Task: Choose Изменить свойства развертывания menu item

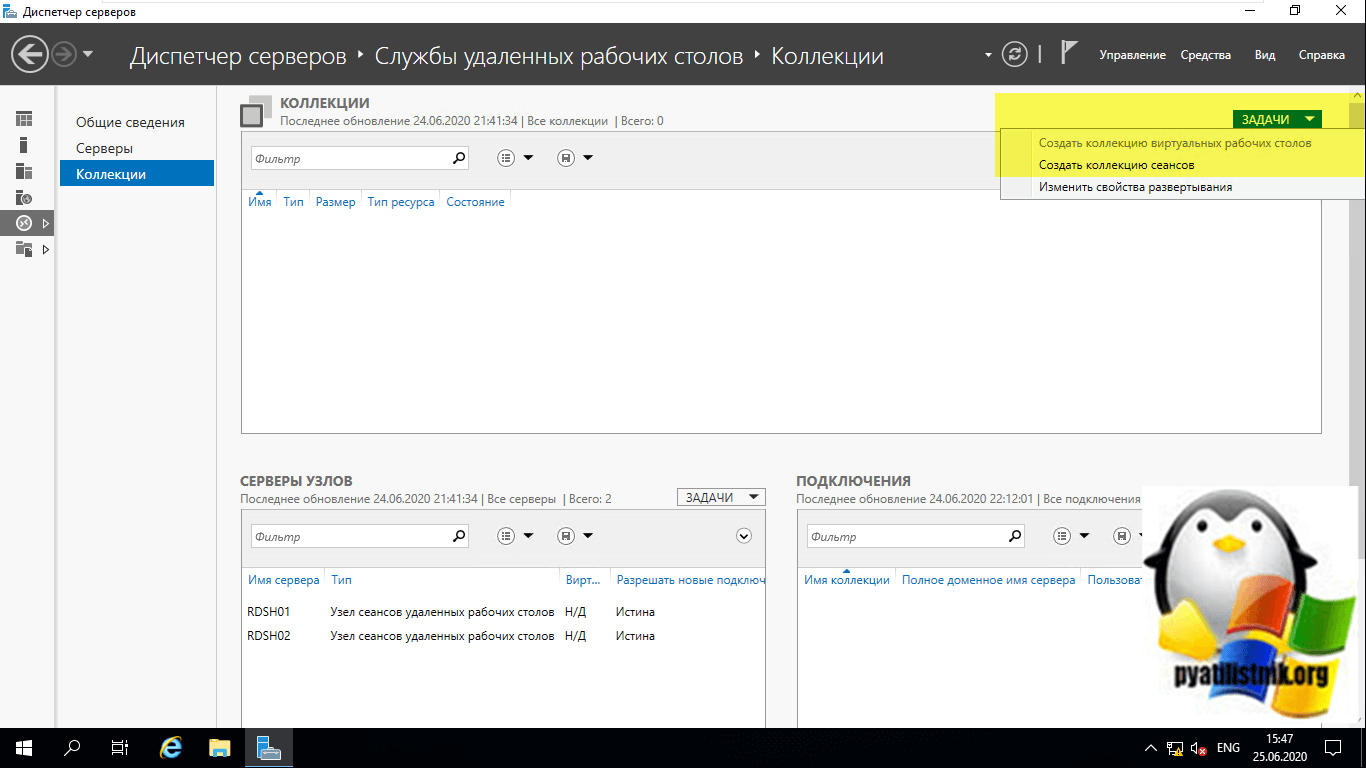Action: click(1135, 187)
